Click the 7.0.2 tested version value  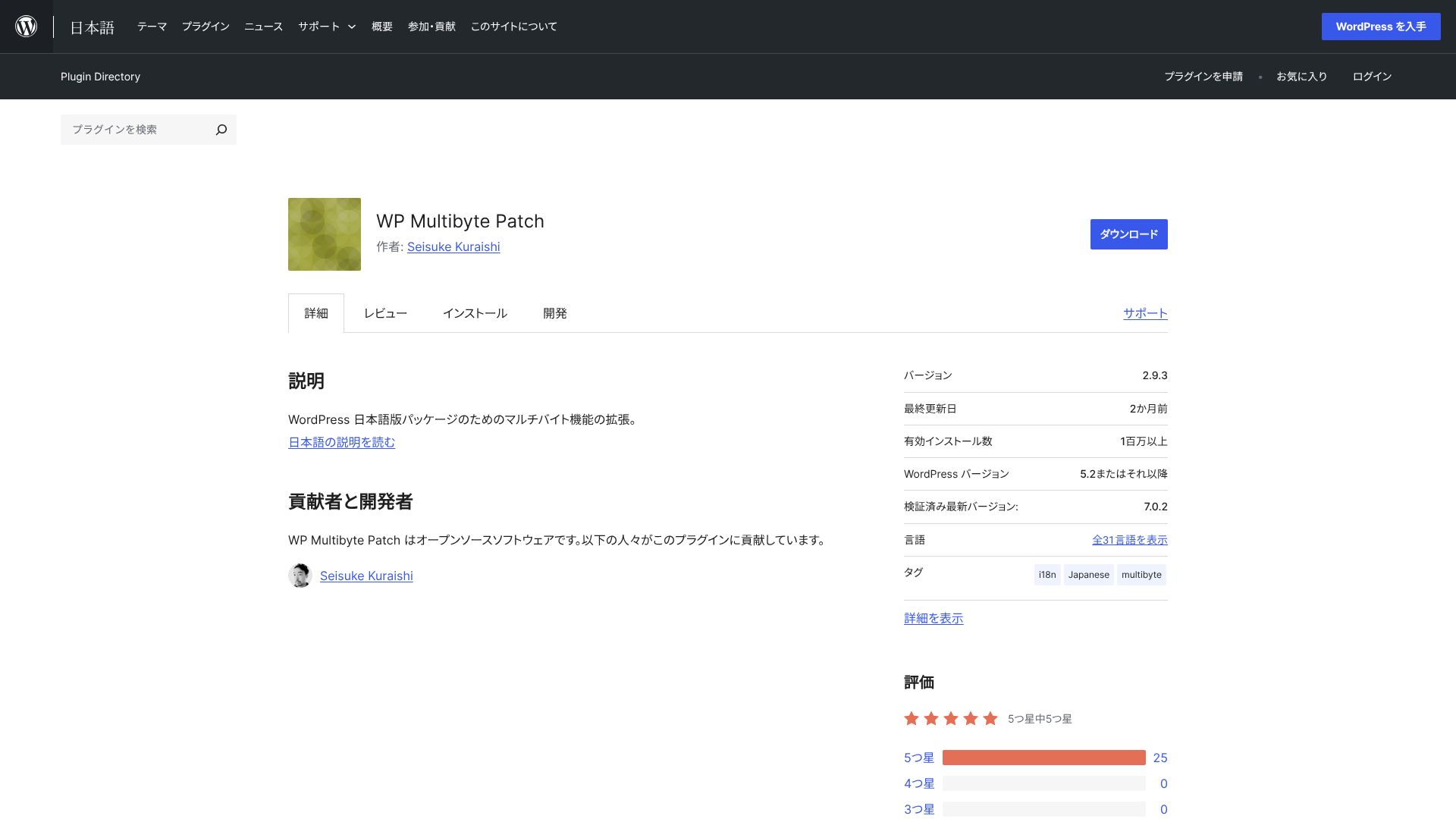point(1156,507)
